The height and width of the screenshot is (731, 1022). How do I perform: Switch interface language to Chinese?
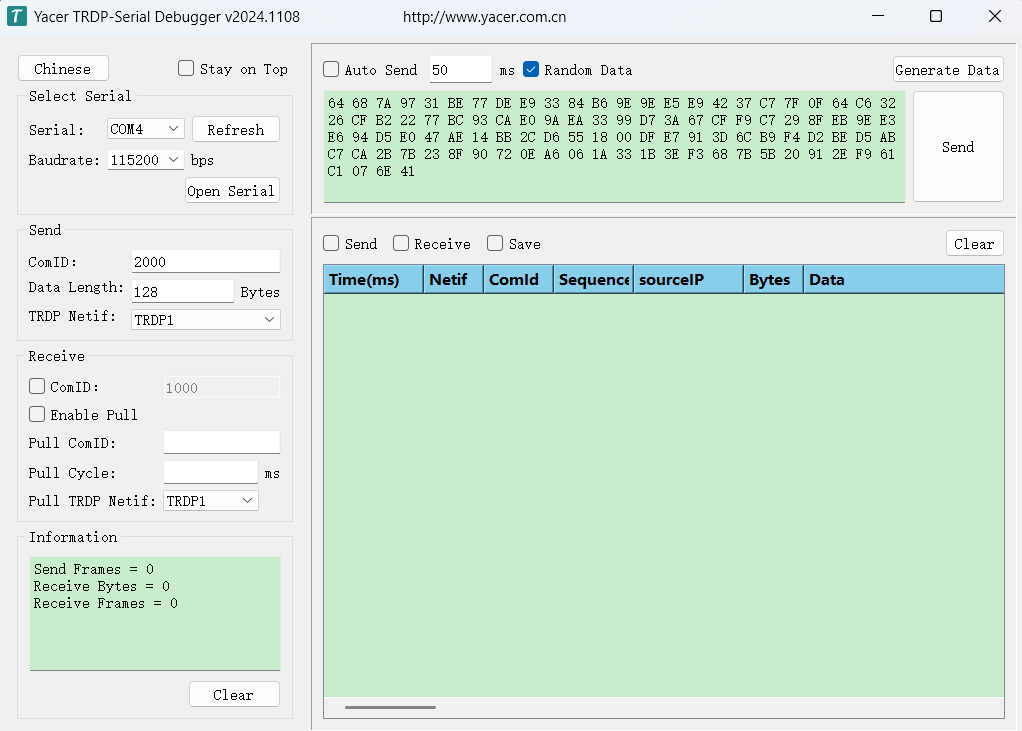tap(63, 68)
